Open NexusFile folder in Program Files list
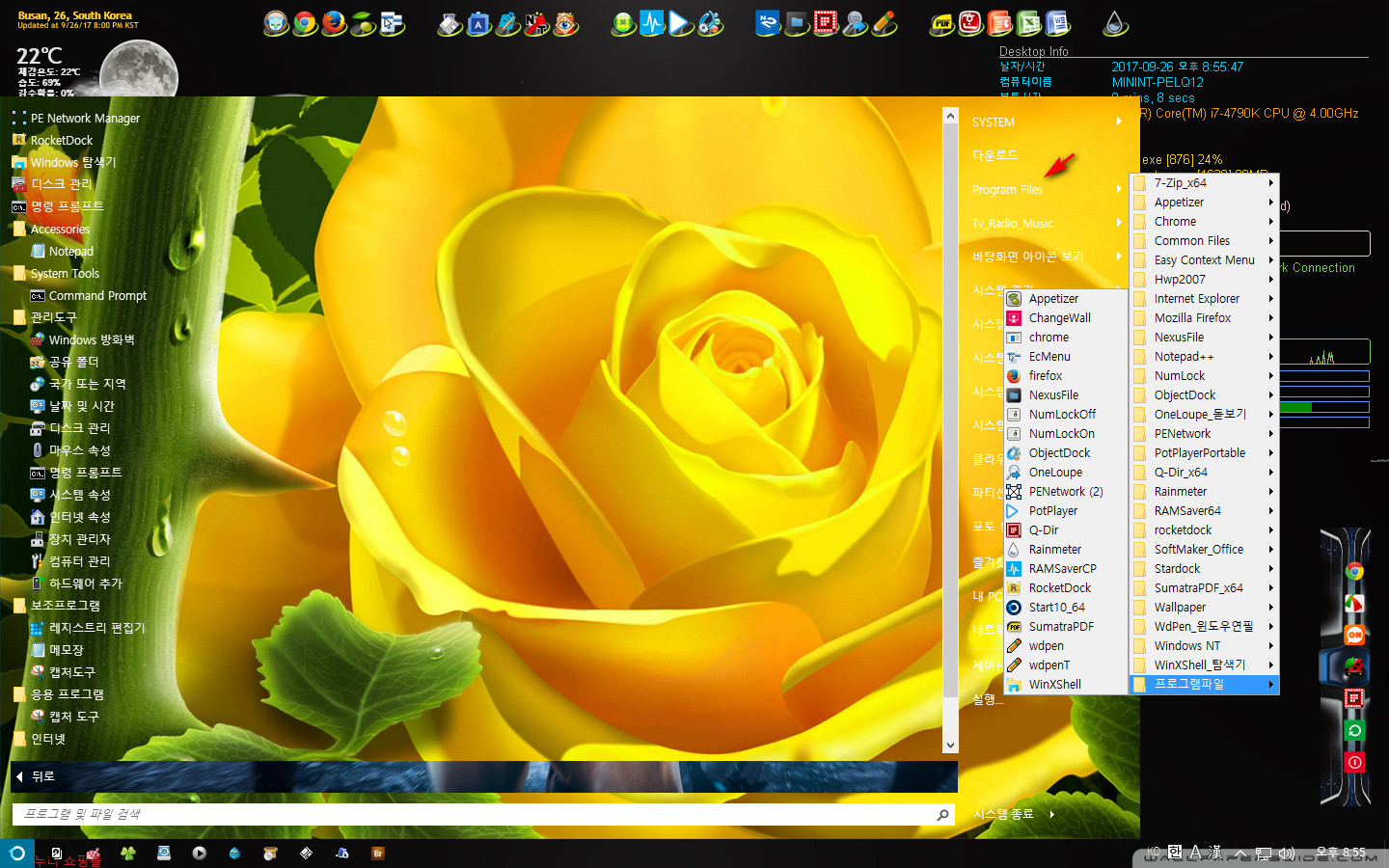This screenshot has width=1389, height=868. (1204, 338)
